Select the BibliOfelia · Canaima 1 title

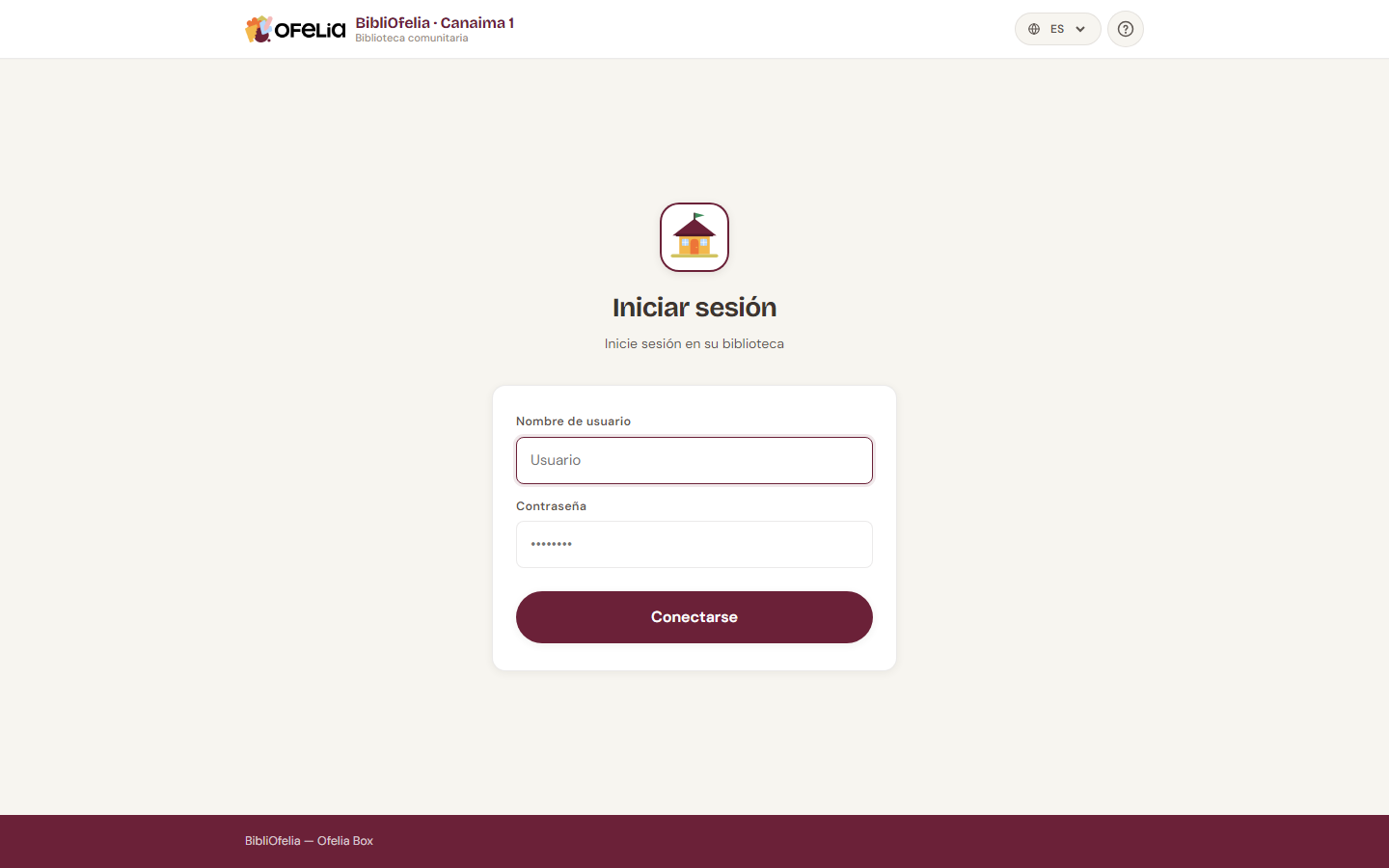(x=434, y=22)
